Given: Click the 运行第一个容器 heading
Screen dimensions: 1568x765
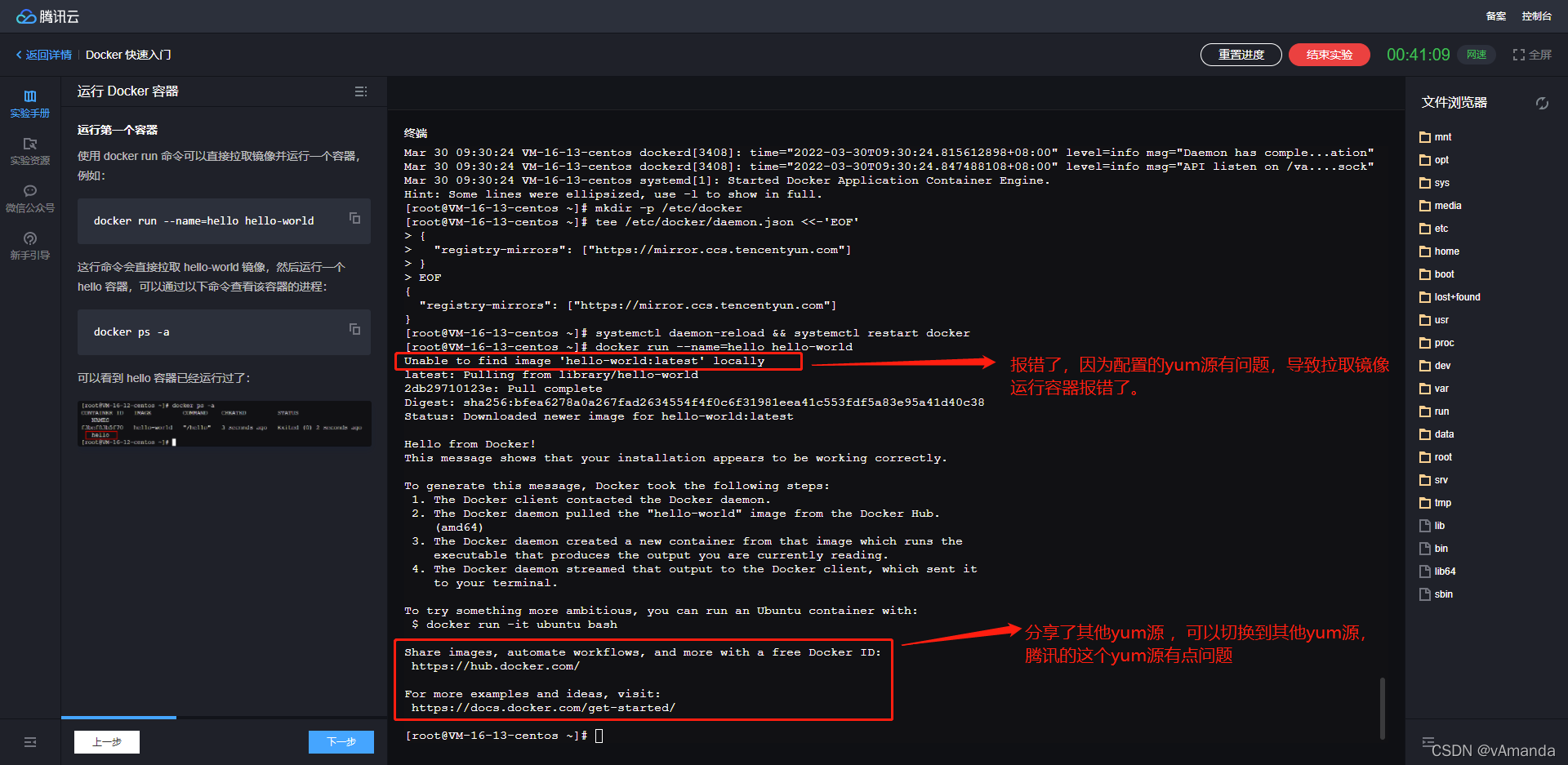Looking at the screenshot, I should tap(118, 130).
